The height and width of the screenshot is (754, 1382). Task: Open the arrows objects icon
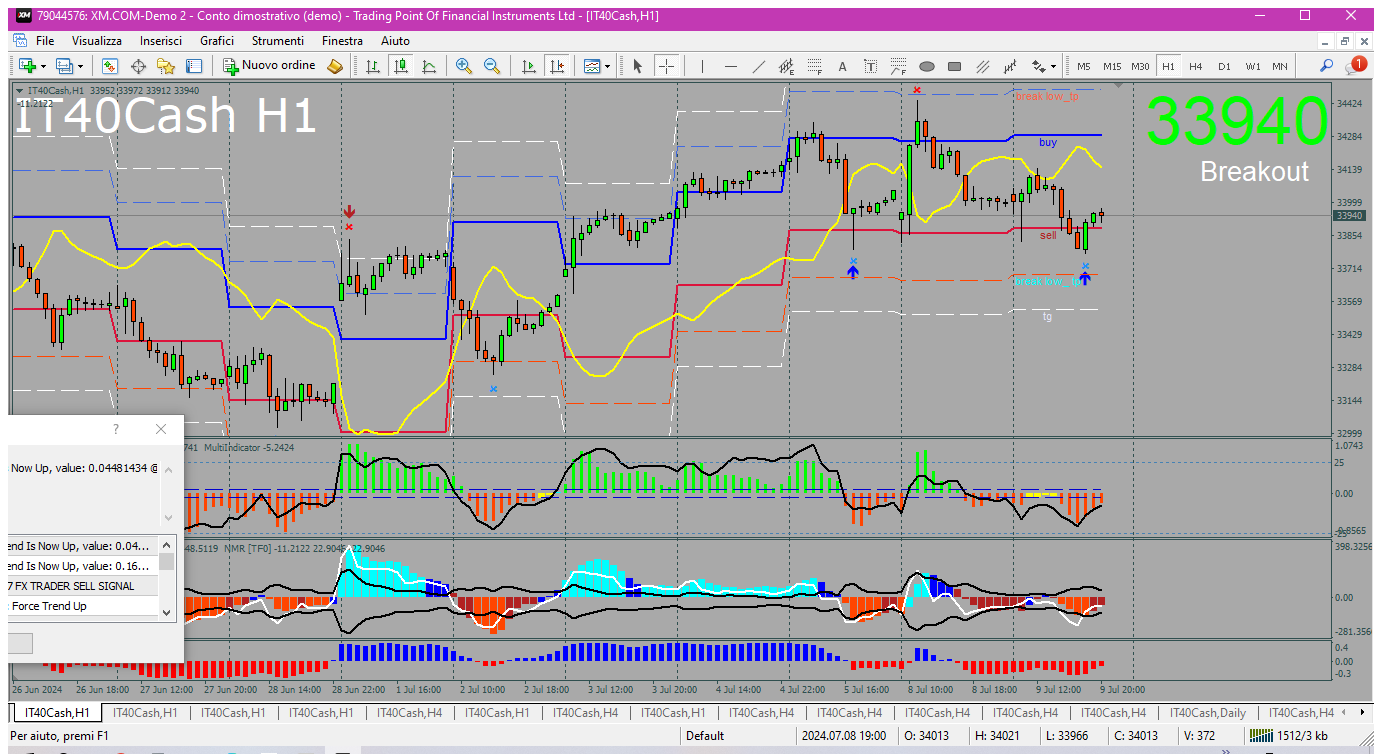tap(1039, 66)
